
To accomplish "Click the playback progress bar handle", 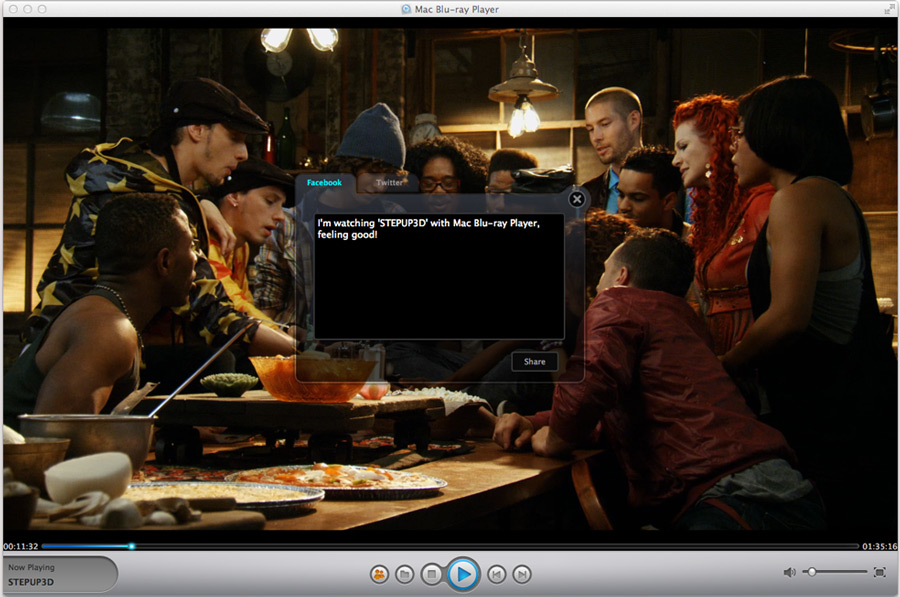I will (131, 546).
